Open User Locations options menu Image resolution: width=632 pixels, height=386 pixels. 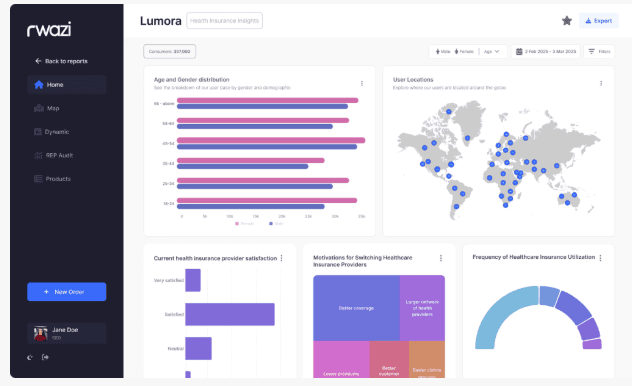pos(601,83)
